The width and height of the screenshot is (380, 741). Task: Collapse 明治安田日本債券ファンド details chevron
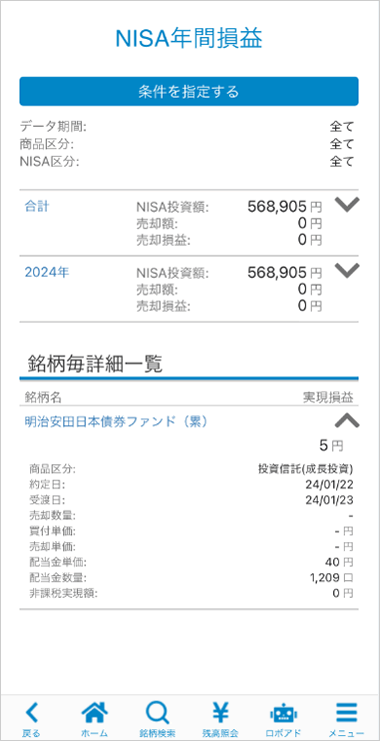[x=347, y=420]
